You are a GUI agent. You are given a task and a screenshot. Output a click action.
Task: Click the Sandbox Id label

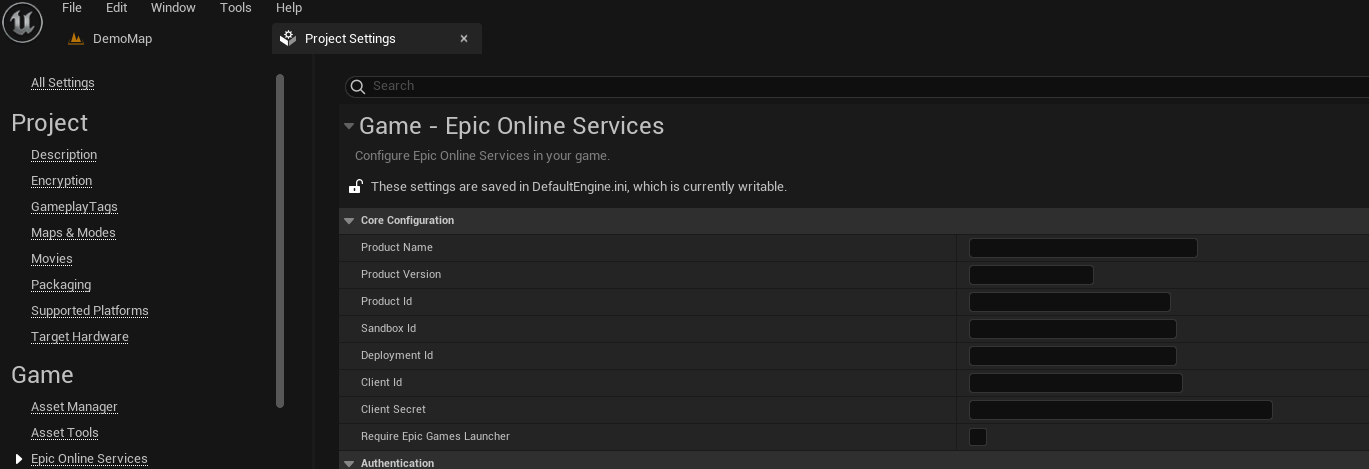388,329
